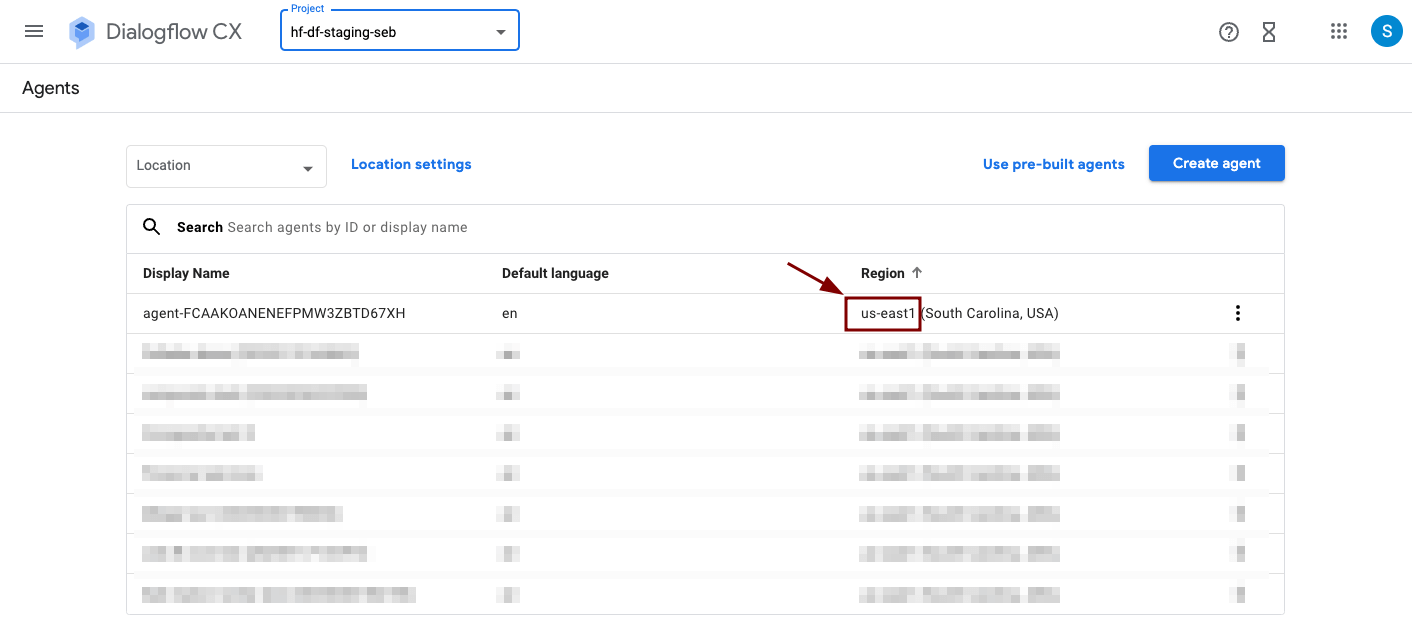1412x627 pixels.
Task: Open the help question mark icon
Action: (1229, 32)
